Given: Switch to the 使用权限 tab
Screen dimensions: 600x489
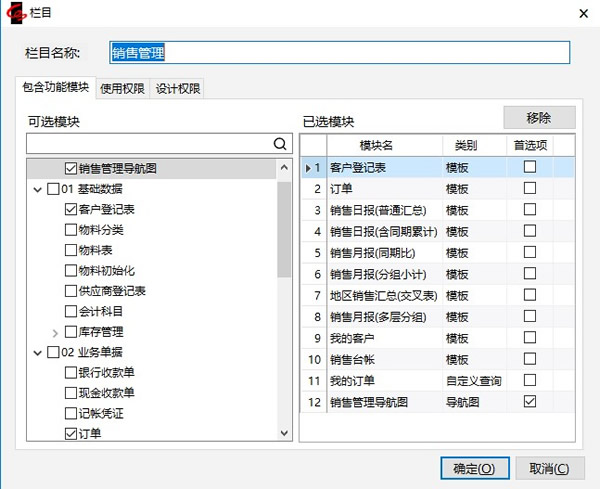Looking at the screenshot, I should [x=122, y=88].
